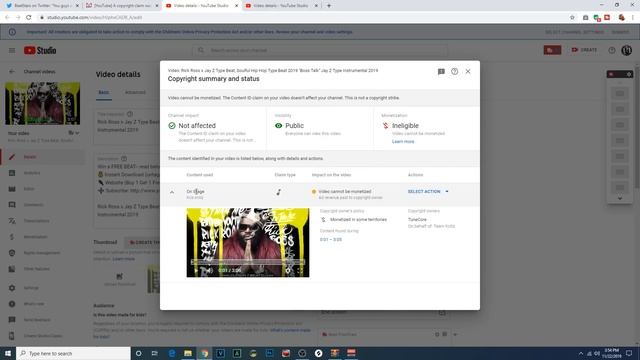Close the Copyright summary dialog
The width and height of the screenshot is (640, 360).
click(468, 71)
